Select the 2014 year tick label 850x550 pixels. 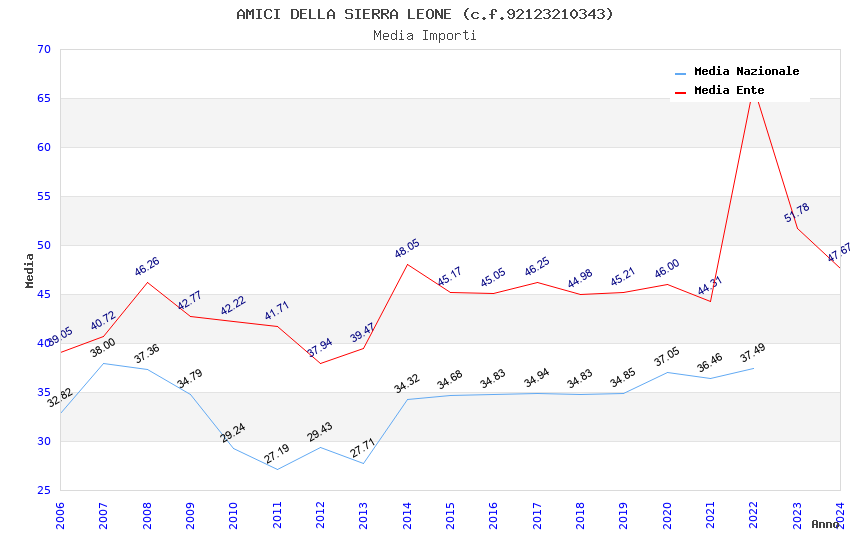click(x=407, y=515)
